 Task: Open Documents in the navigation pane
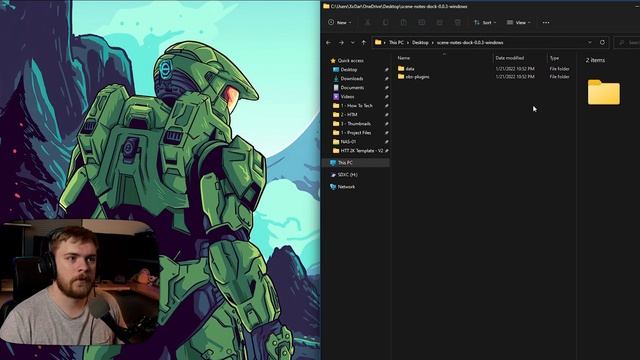tap(348, 88)
